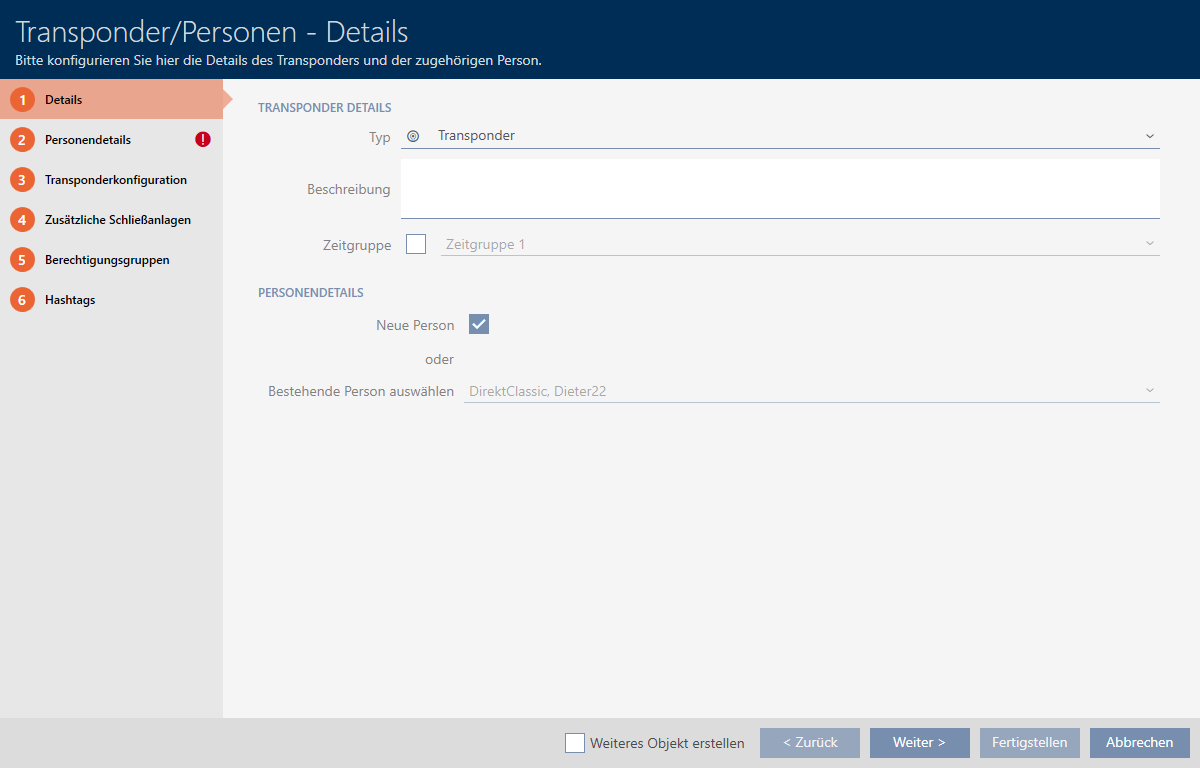Click into the Beschreibung text field
The height and width of the screenshot is (768, 1200).
[x=780, y=189]
